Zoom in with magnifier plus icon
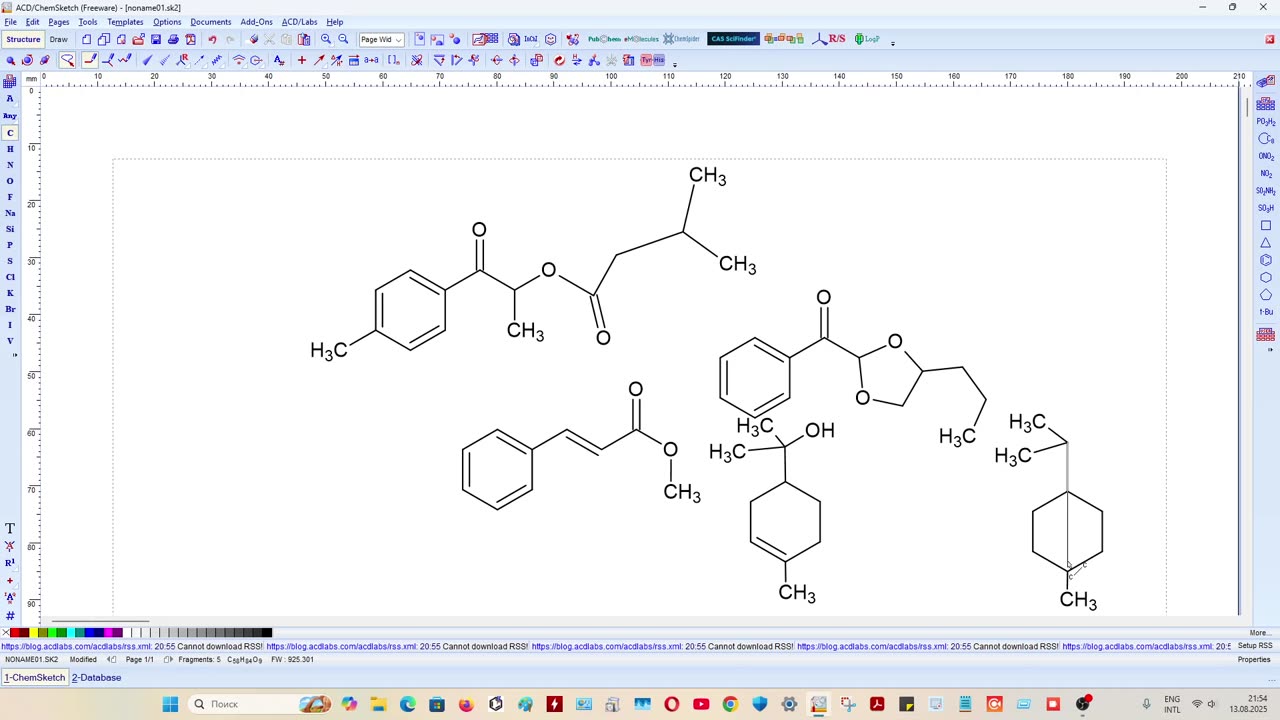Image resolution: width=1280 pixels, height=720 pixels. [326, 40]
